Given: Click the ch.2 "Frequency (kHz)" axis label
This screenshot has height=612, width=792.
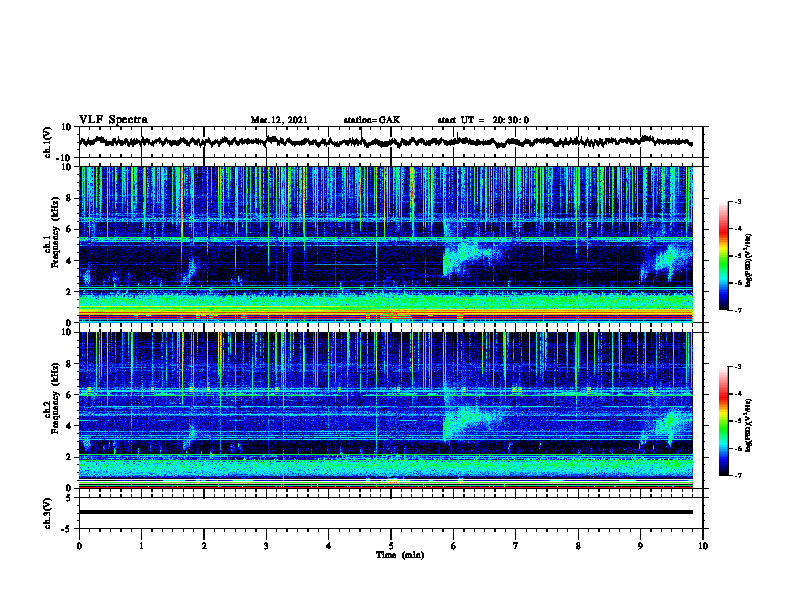Looking at the screenshot, I should (55, 398).
